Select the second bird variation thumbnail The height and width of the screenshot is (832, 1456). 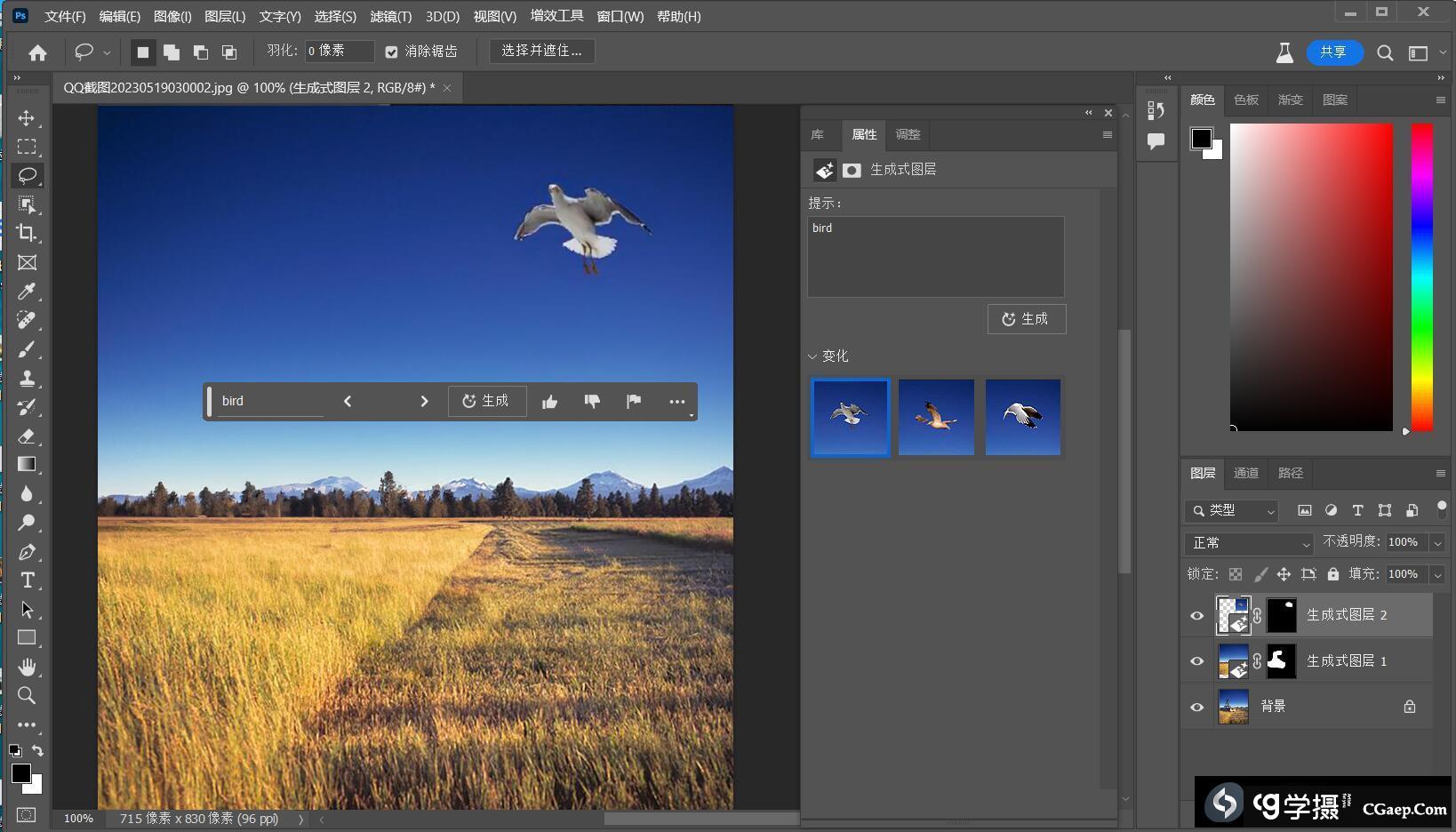coord(936,417)
